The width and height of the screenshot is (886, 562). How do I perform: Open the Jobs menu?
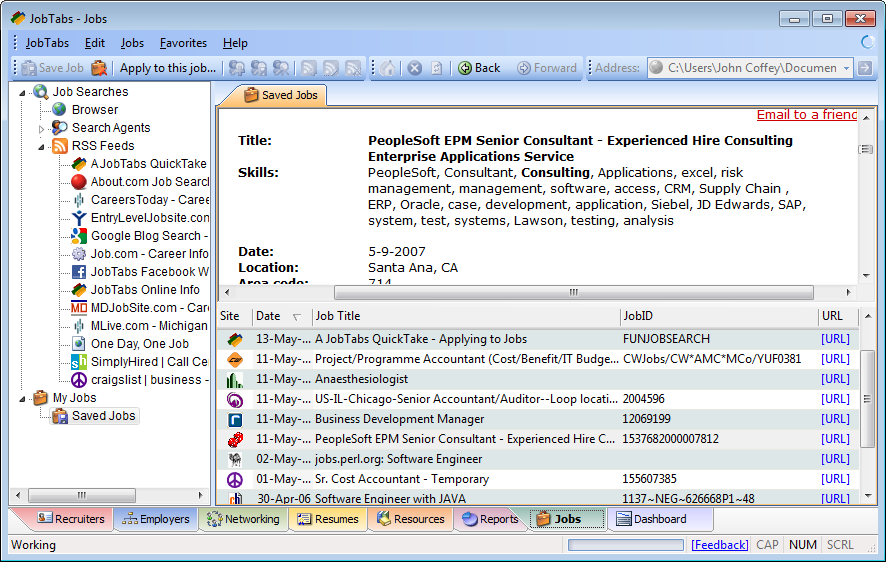tap(132, 43)
